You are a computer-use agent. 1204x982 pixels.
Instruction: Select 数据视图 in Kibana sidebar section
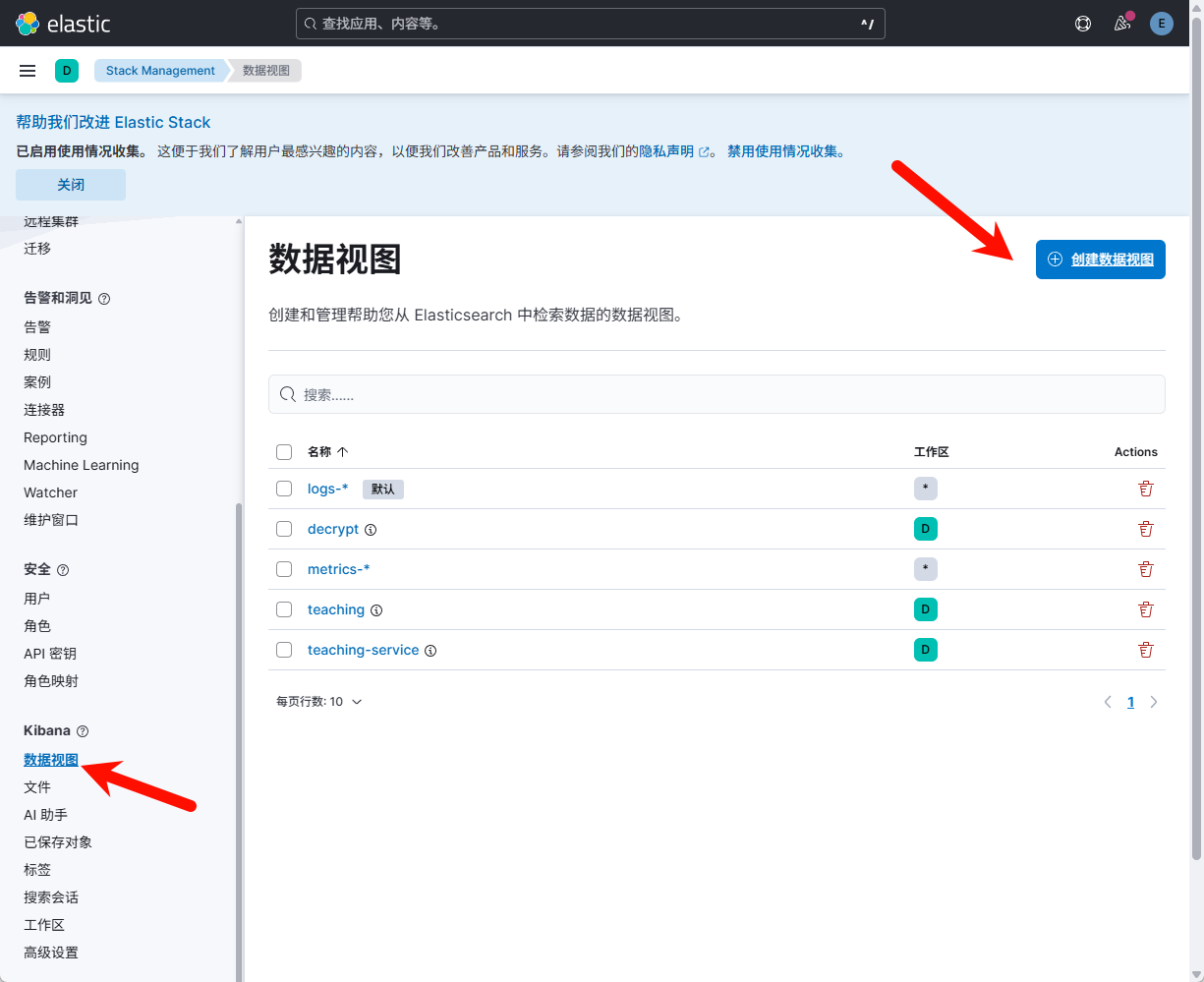[x=51, y=760]
